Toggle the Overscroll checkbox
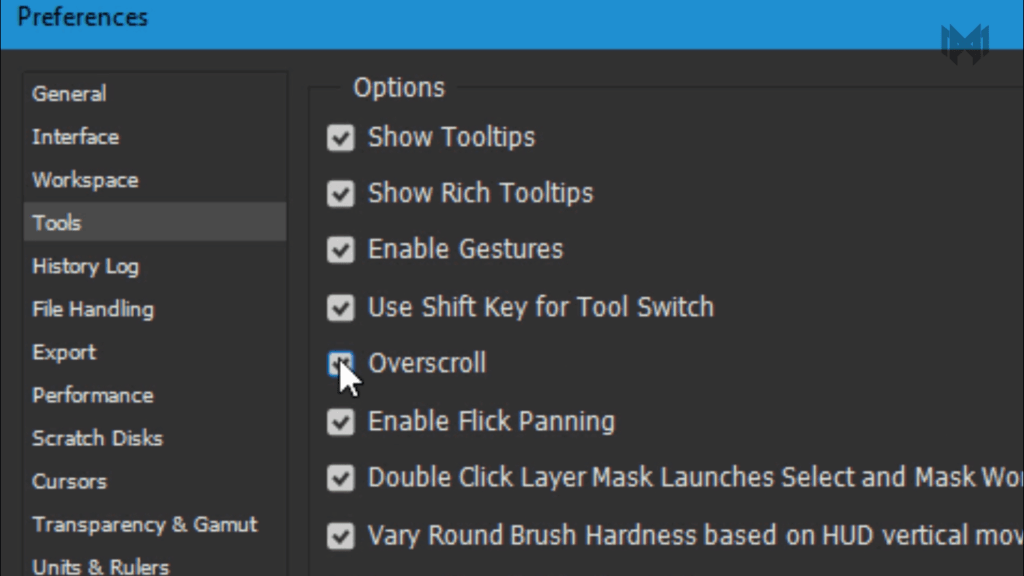This screenshot has width=1024, height=576. point(340,364)
